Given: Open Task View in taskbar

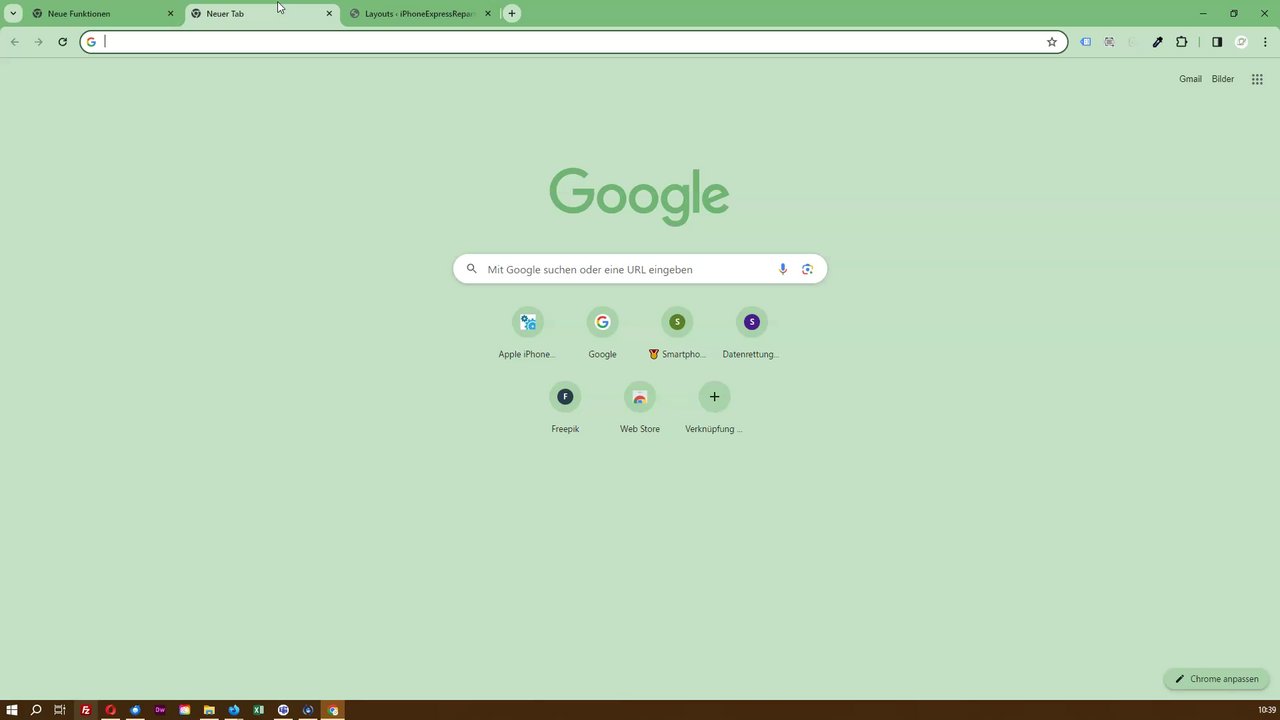Looking at the screenshot, I should [x=60, y=710].
